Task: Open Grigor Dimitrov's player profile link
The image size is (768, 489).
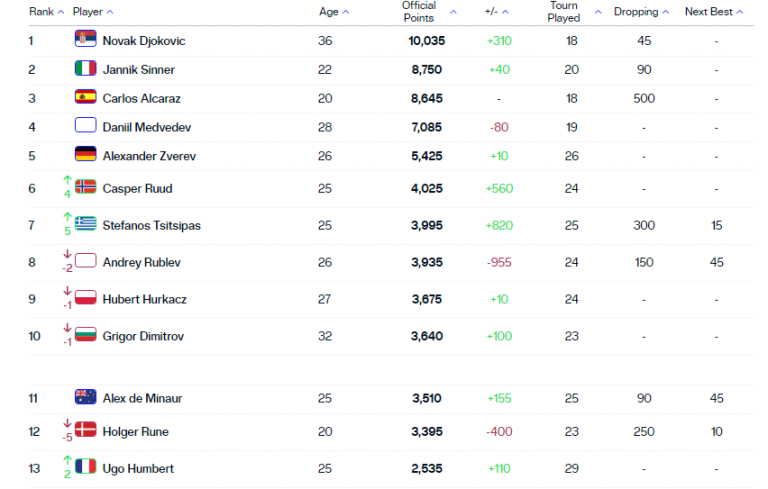Action: 143,336
